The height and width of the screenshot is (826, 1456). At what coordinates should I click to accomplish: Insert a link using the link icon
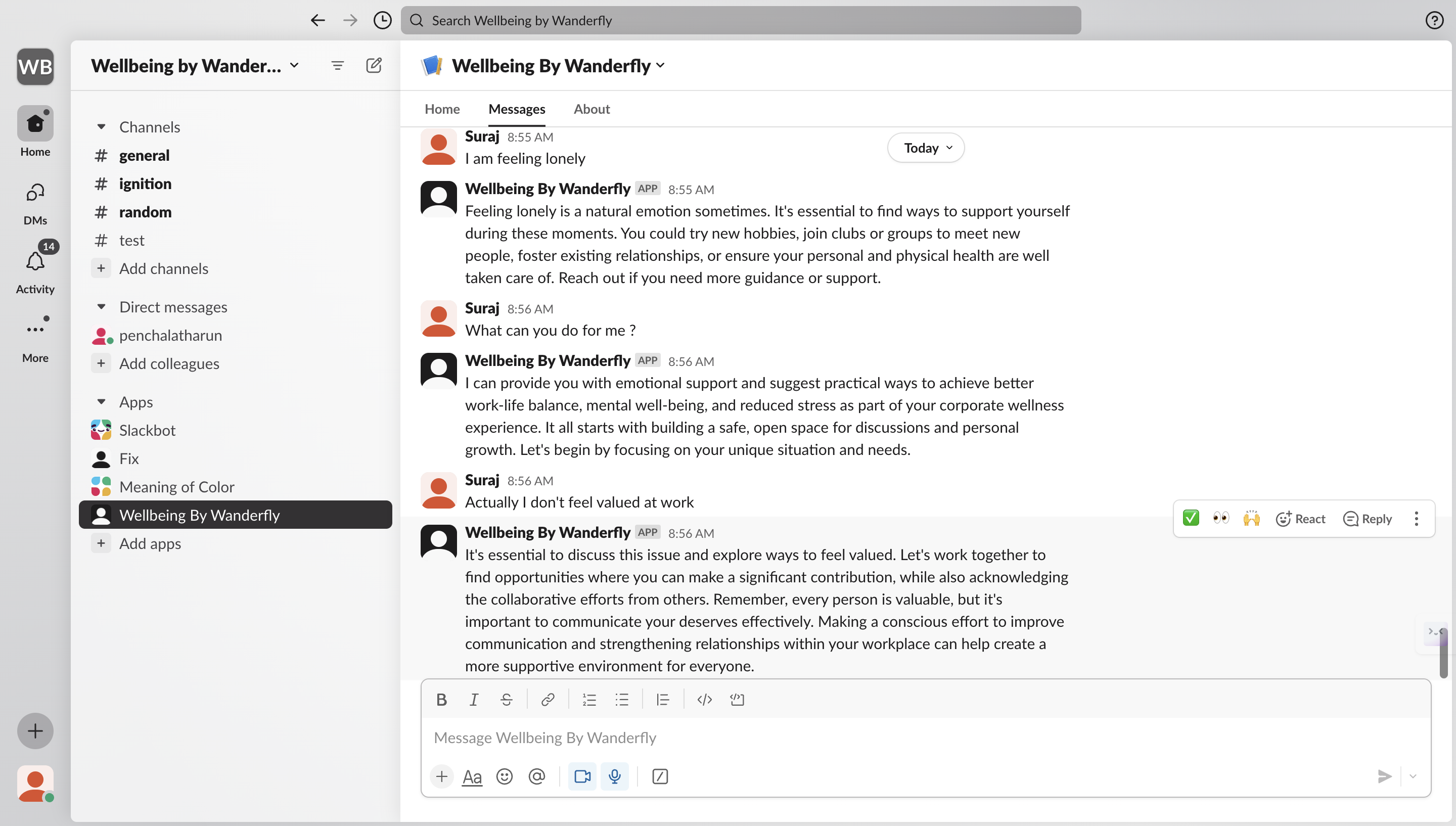(x=548, y=700)
